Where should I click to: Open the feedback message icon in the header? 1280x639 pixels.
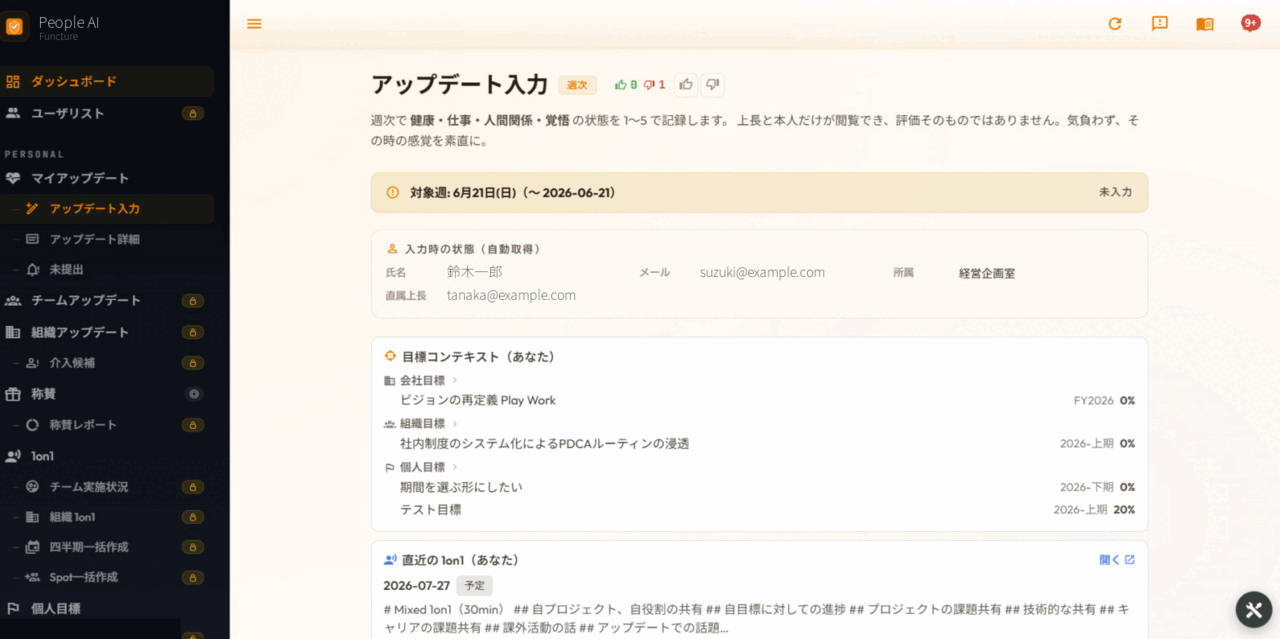point(1160,24)
